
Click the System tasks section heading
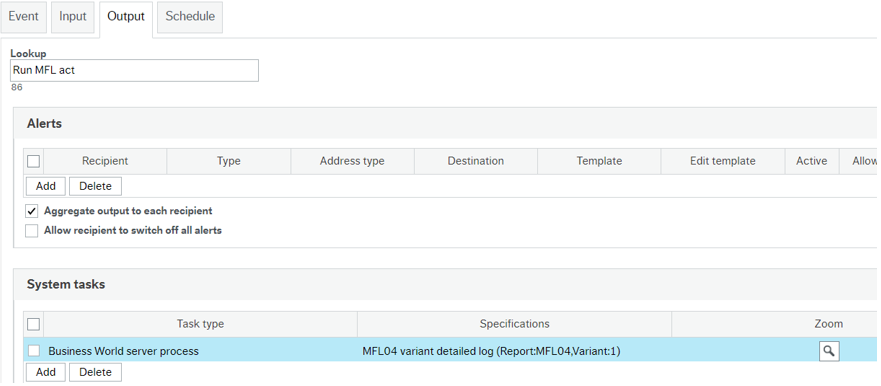(x=66, y=284)
